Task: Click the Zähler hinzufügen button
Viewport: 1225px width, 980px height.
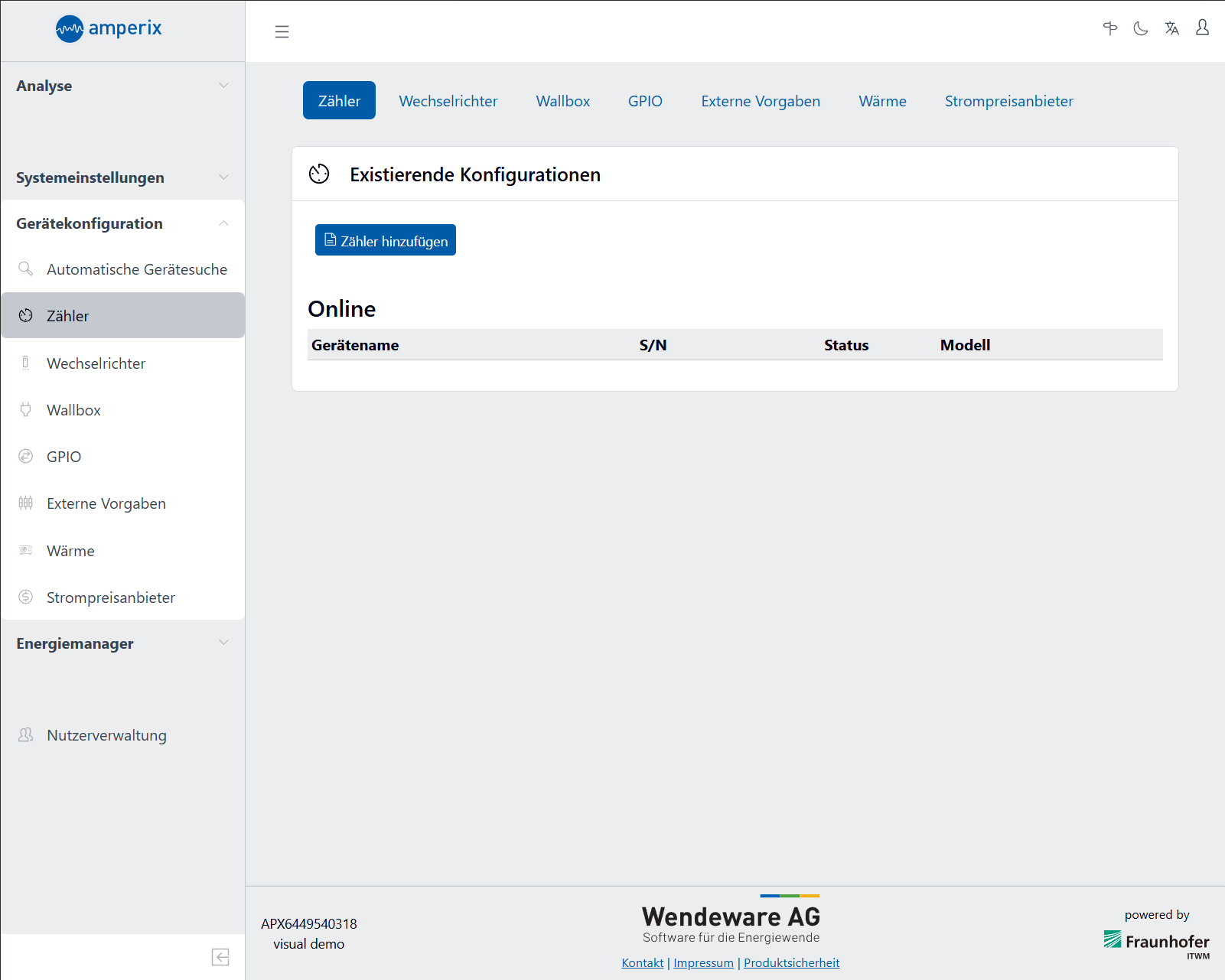Action: [x=386, y=240]
